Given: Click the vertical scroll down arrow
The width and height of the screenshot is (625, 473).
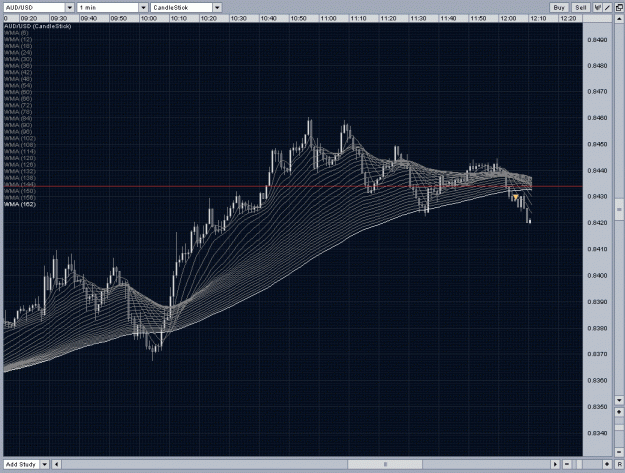Looking at the screenshot, I should [x=619, y=400].
